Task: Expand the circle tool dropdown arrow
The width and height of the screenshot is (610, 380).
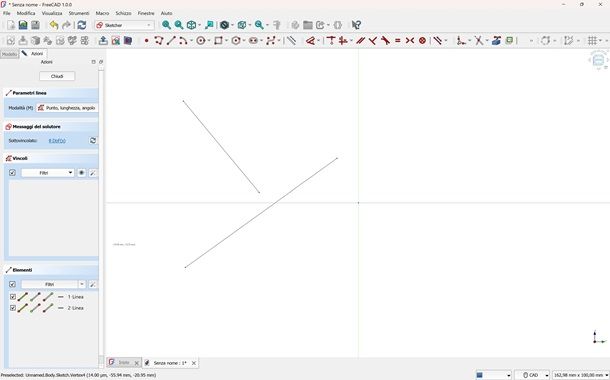Action: click(209, 40)
